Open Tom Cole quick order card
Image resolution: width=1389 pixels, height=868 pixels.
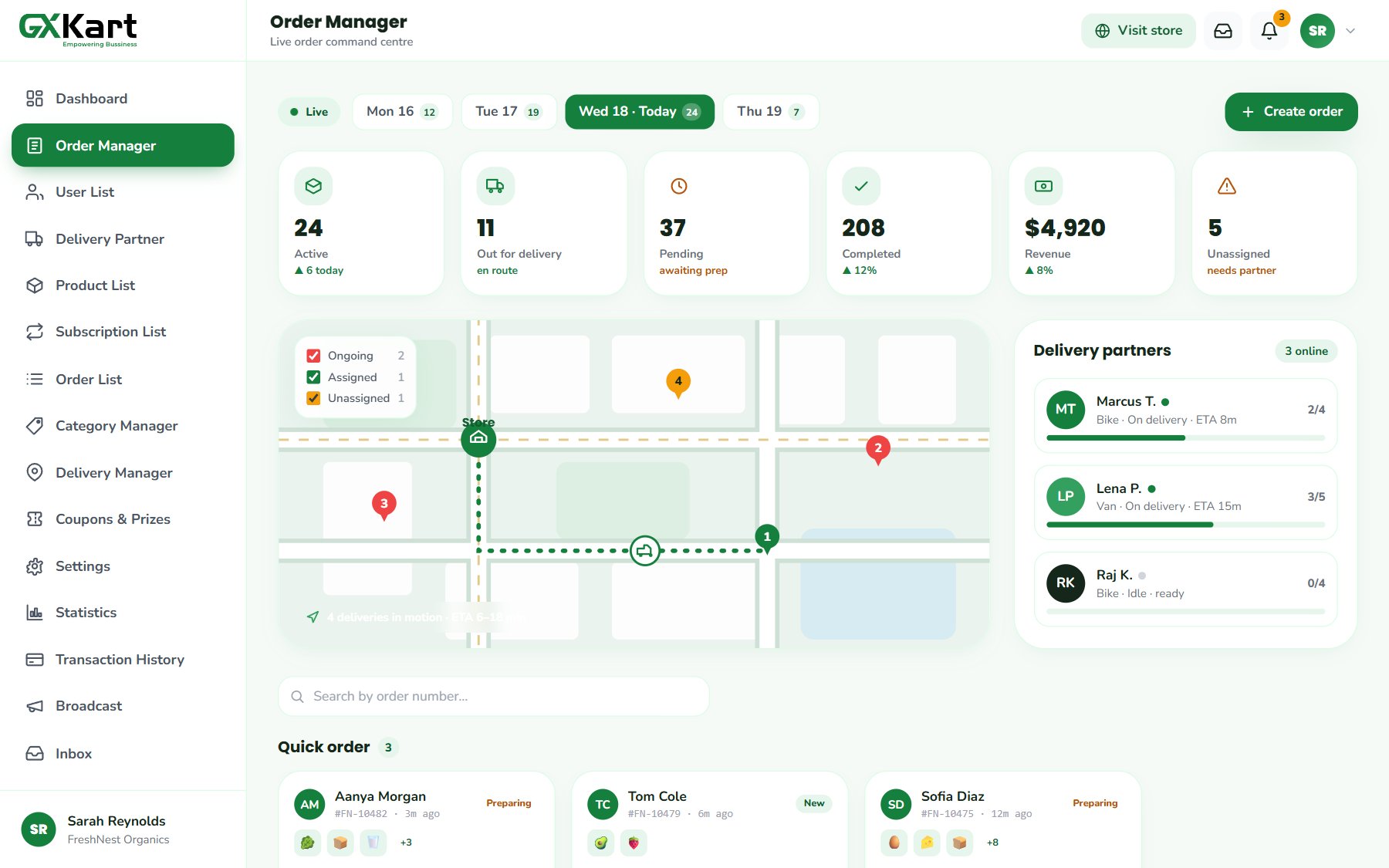(709, 820)
